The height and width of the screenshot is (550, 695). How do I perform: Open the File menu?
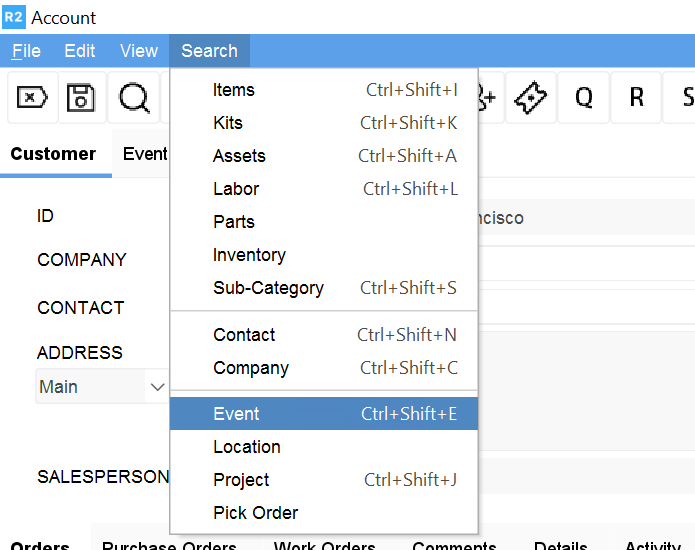click(x=26, y=51)
